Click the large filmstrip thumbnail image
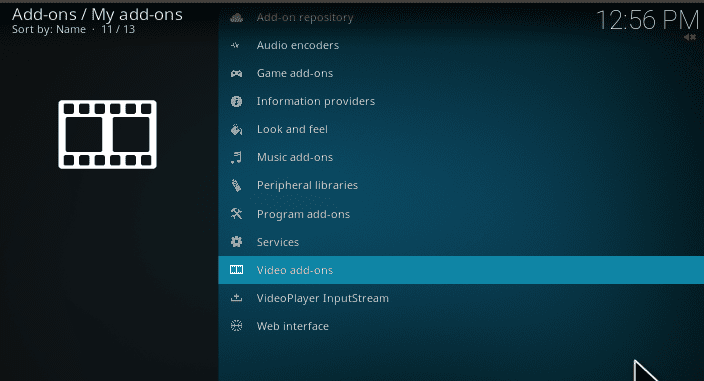This screenshot has height=381, width=704. 107,135
